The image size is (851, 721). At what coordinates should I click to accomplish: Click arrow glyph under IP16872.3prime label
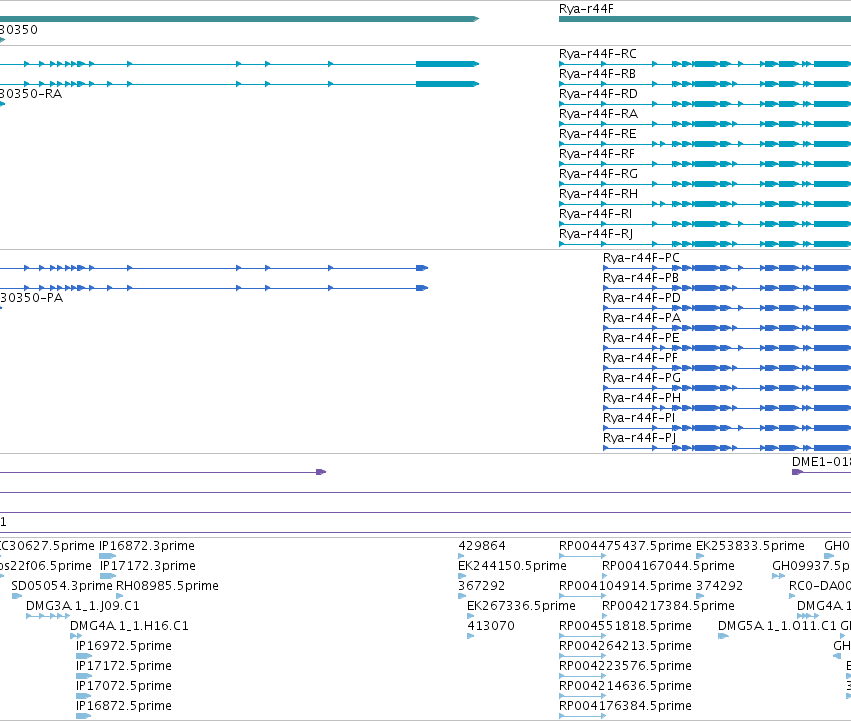(107, 556)
